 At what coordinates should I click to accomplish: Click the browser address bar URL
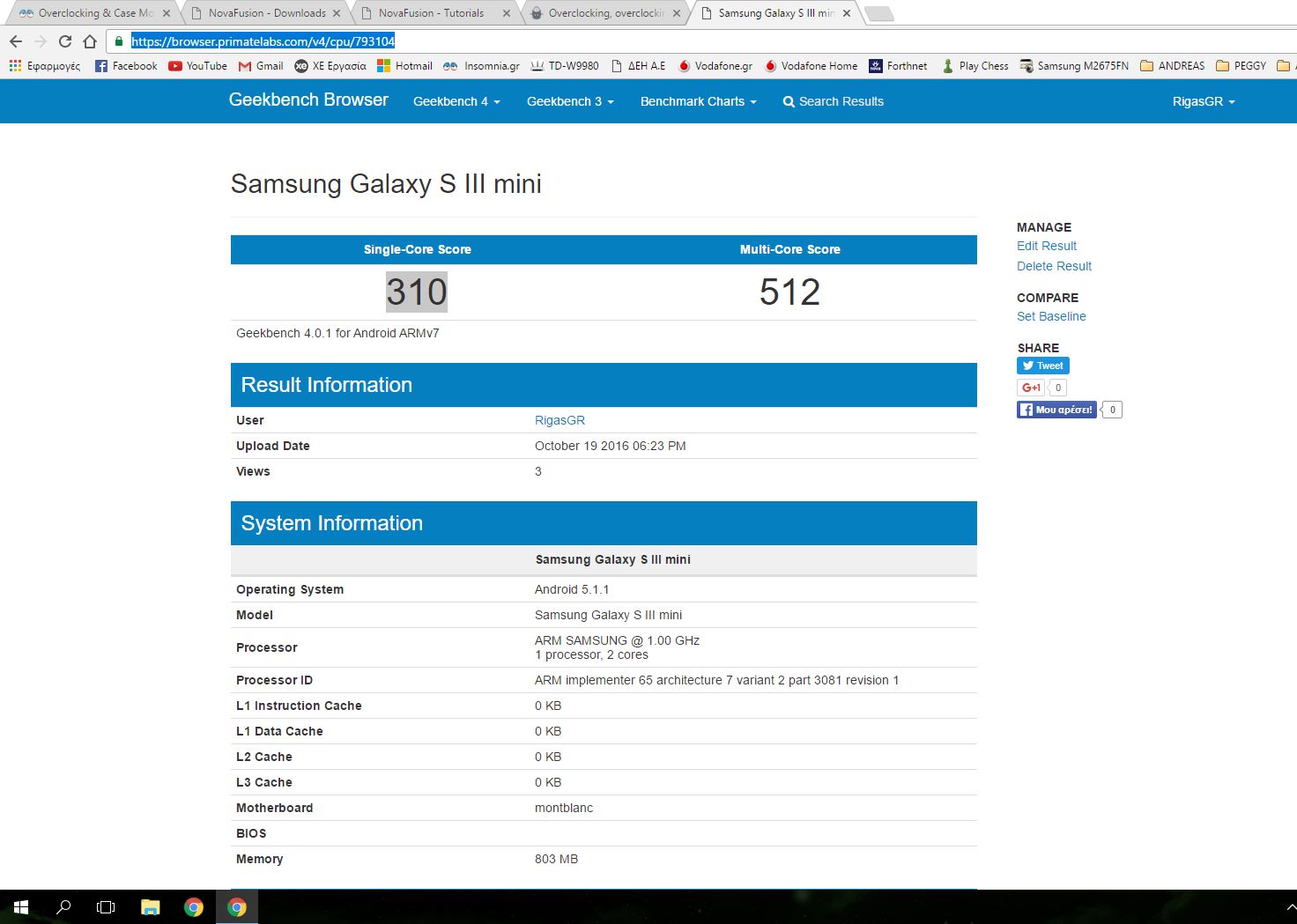(263, 41)
